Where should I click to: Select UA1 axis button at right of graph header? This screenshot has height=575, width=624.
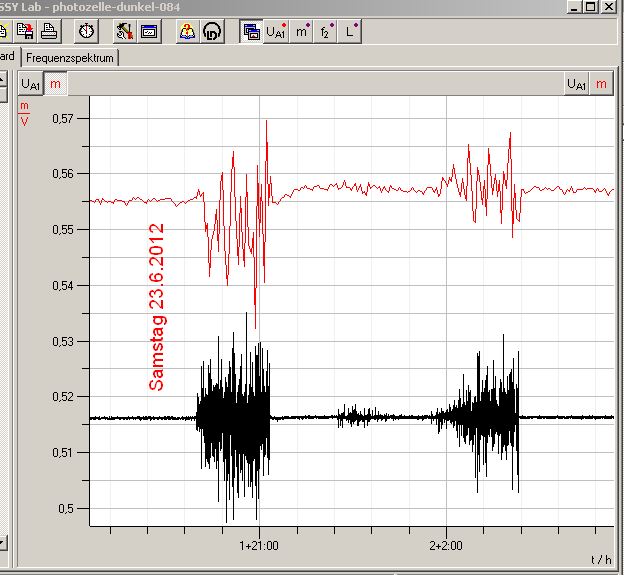click(x=576, y=84)
